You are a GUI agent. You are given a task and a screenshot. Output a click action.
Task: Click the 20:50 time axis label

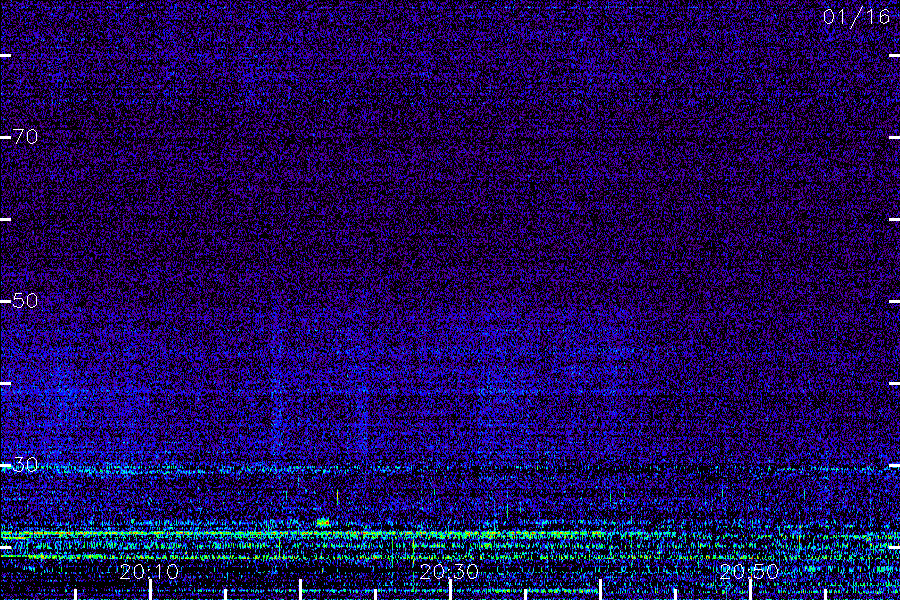coord(750,572)
